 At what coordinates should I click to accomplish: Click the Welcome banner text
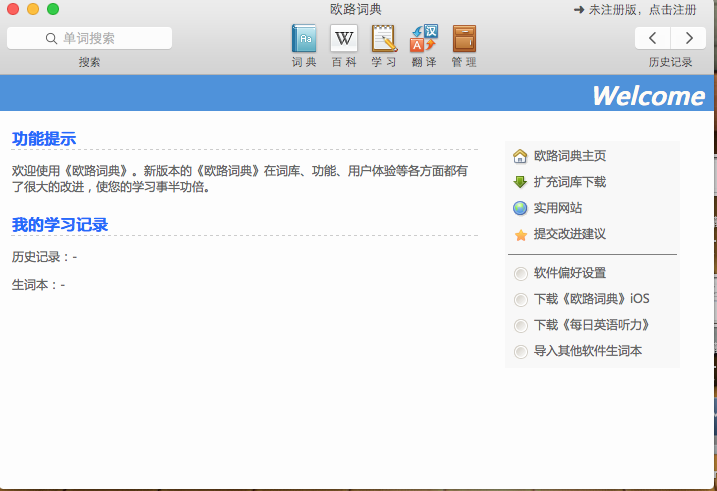648,96
